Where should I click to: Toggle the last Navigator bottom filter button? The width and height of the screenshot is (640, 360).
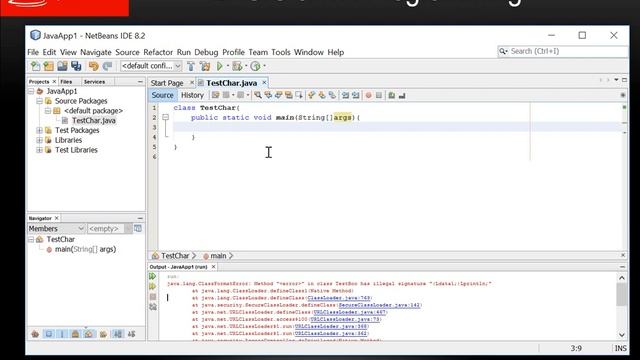click(131, 334)
